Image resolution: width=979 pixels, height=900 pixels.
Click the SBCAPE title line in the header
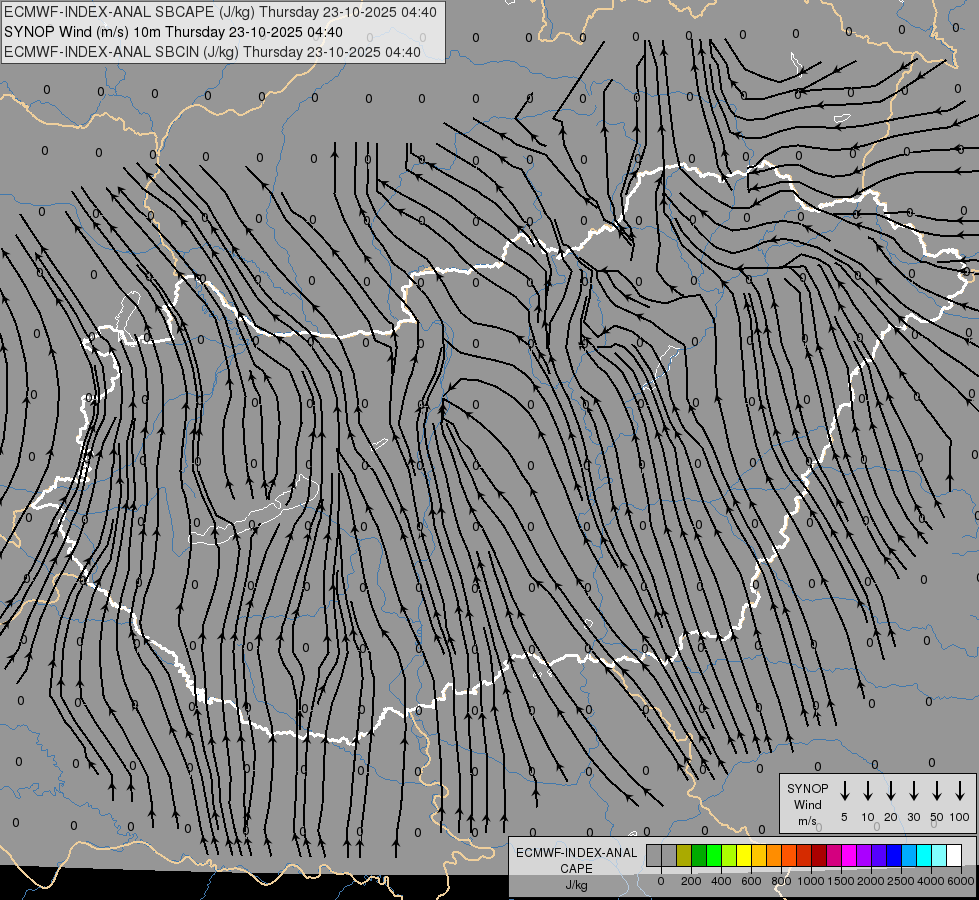pos(220,12)
